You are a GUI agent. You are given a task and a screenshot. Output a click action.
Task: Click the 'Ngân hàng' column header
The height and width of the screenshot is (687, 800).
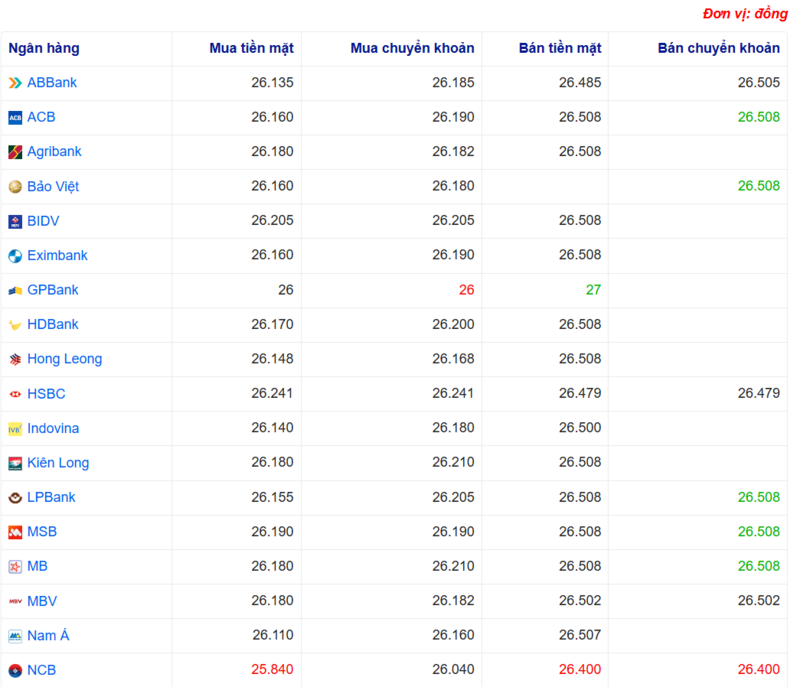(x=44, y=48)
